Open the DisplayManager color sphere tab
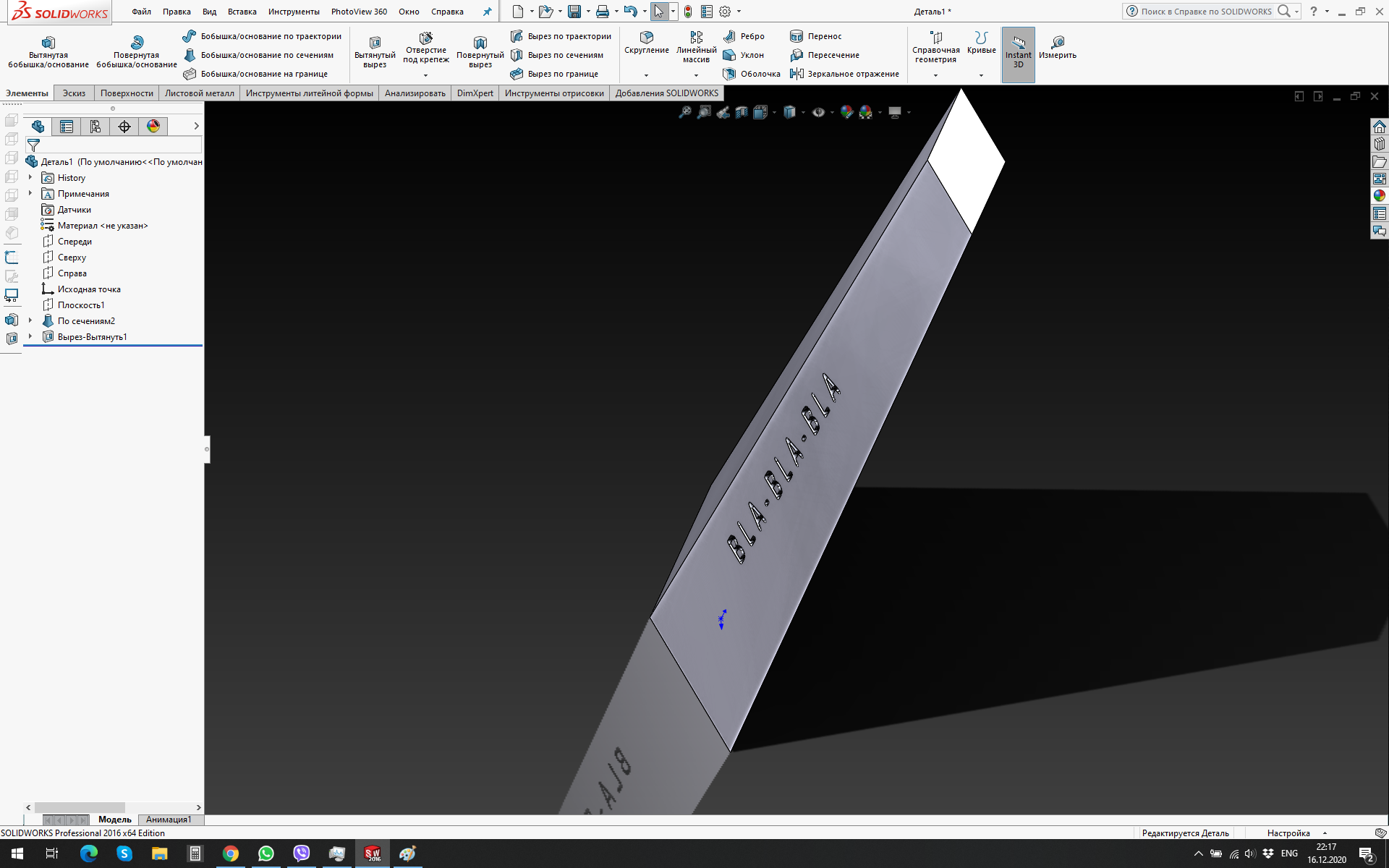This screenshot has height=868, width=1389. 153,127
